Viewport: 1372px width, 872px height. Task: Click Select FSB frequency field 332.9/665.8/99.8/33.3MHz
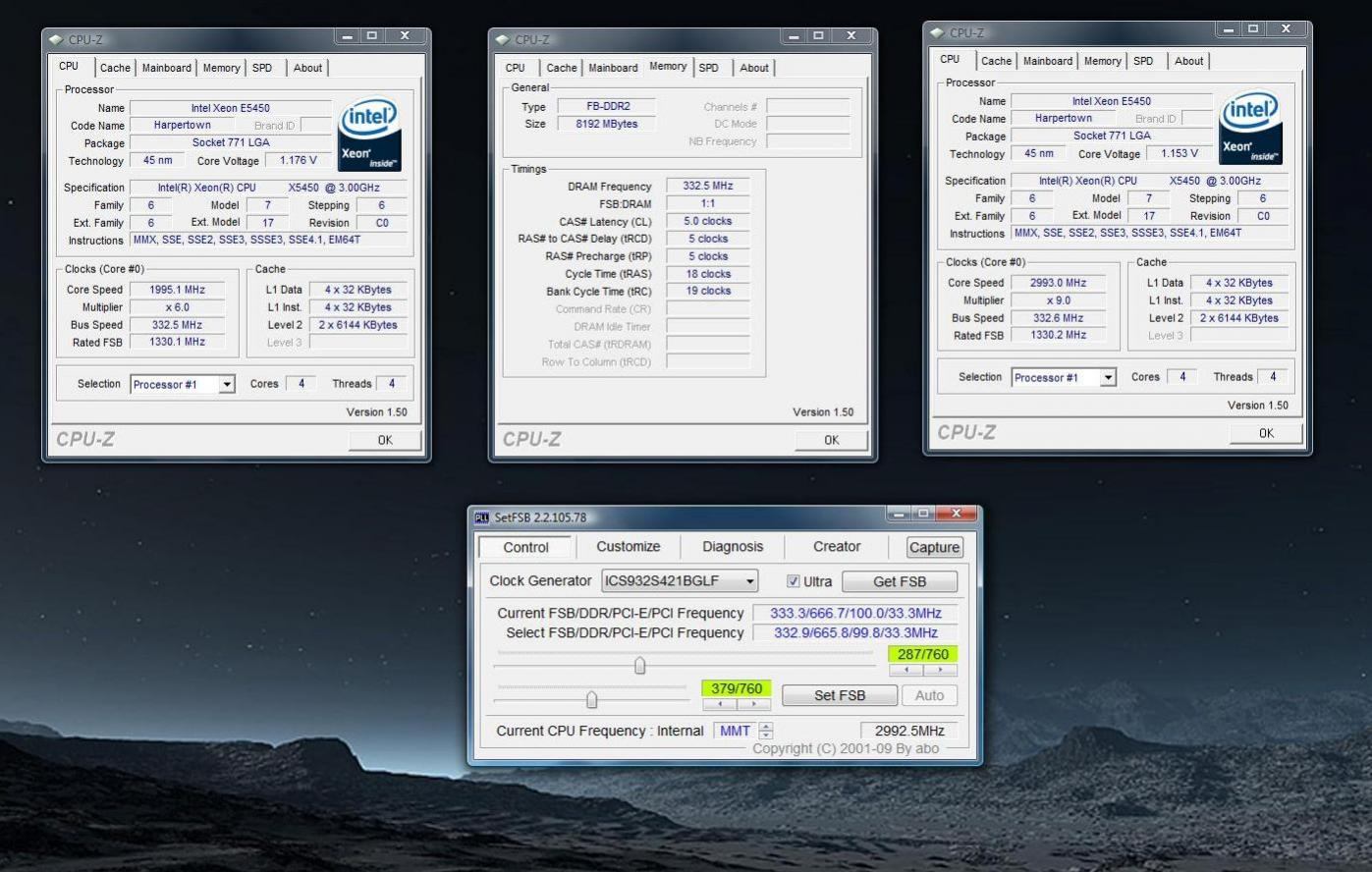(855, 632)
